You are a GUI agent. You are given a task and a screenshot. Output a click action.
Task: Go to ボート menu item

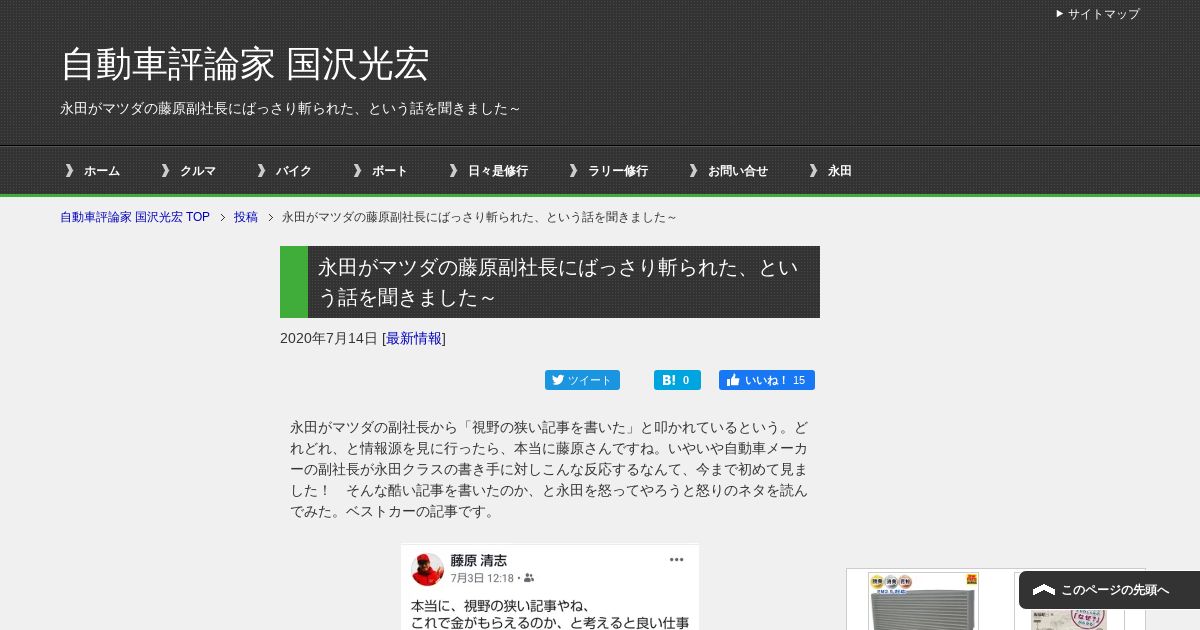click(390, 171)
